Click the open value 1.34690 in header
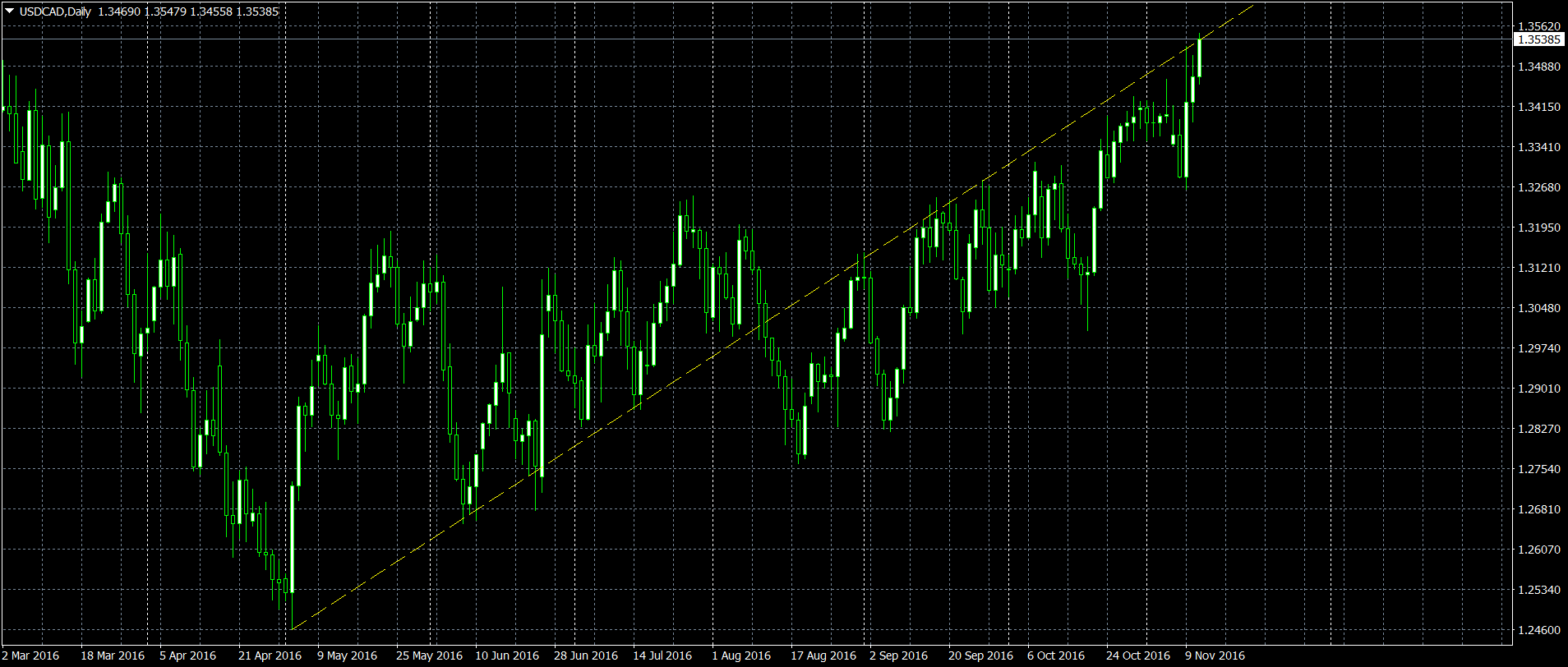The image size is (1568, 667). tap(118, 11)
